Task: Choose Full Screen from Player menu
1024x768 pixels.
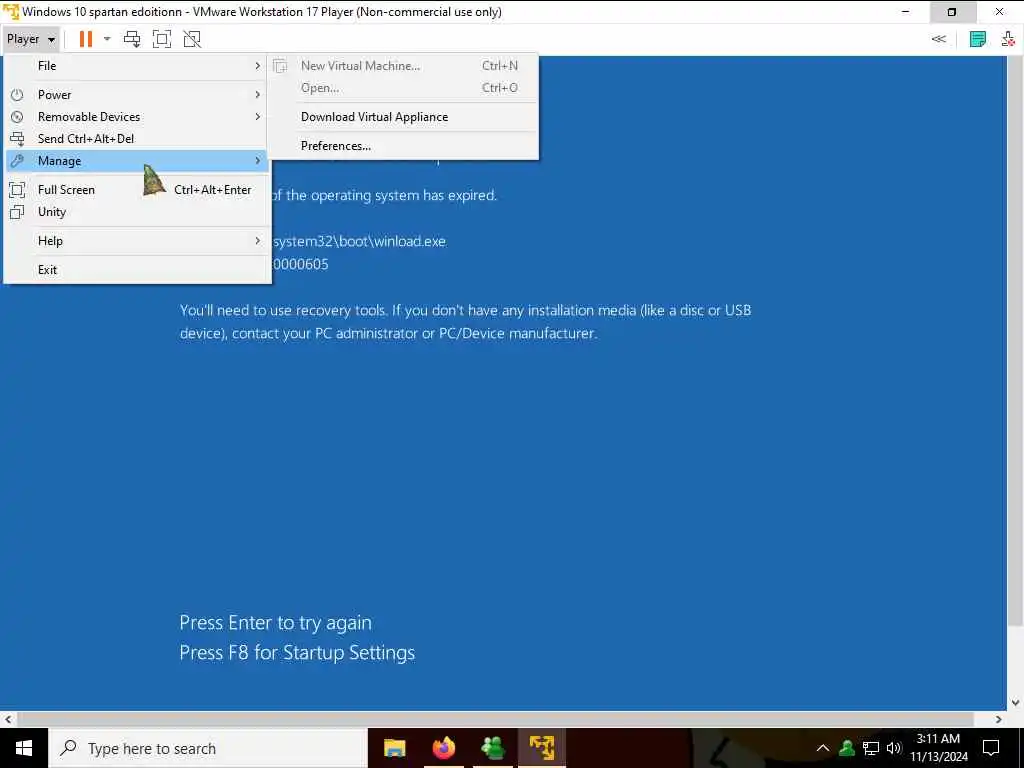Action: coord(137,189)
